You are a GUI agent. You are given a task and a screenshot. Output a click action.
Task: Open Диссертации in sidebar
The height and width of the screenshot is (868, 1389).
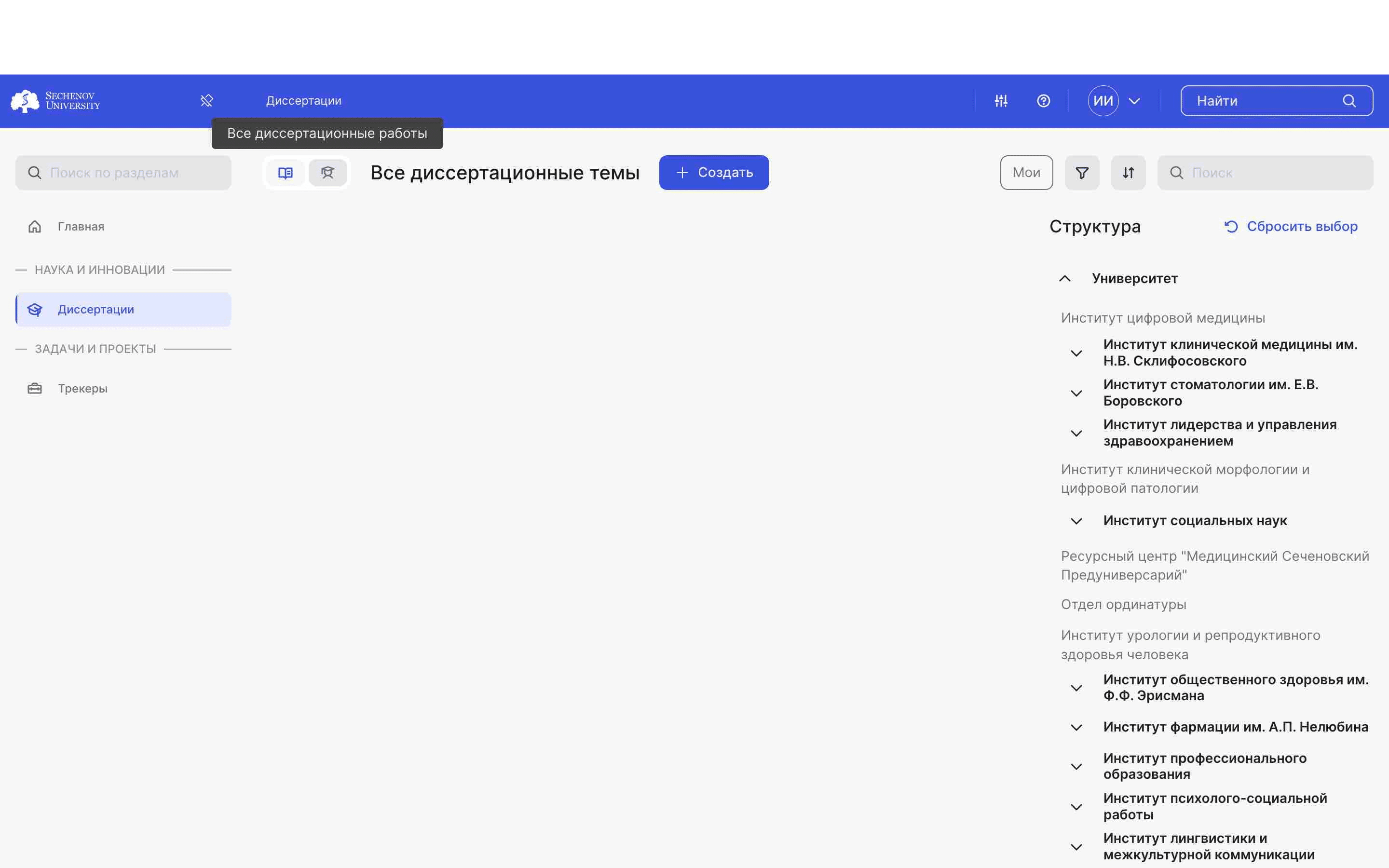[123, 310]
